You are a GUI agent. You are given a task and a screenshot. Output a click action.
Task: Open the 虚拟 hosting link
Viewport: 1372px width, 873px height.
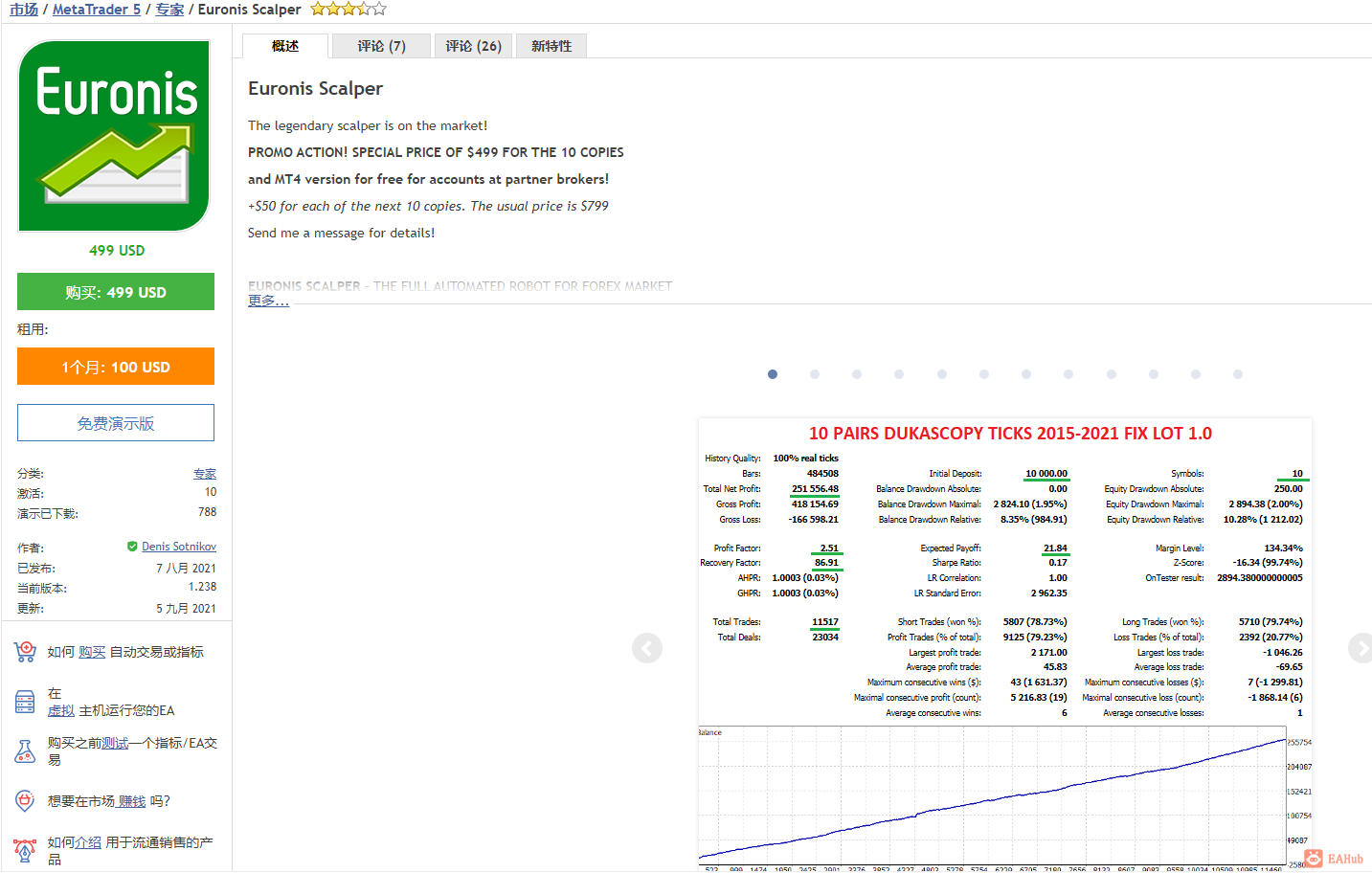[61, 710]
